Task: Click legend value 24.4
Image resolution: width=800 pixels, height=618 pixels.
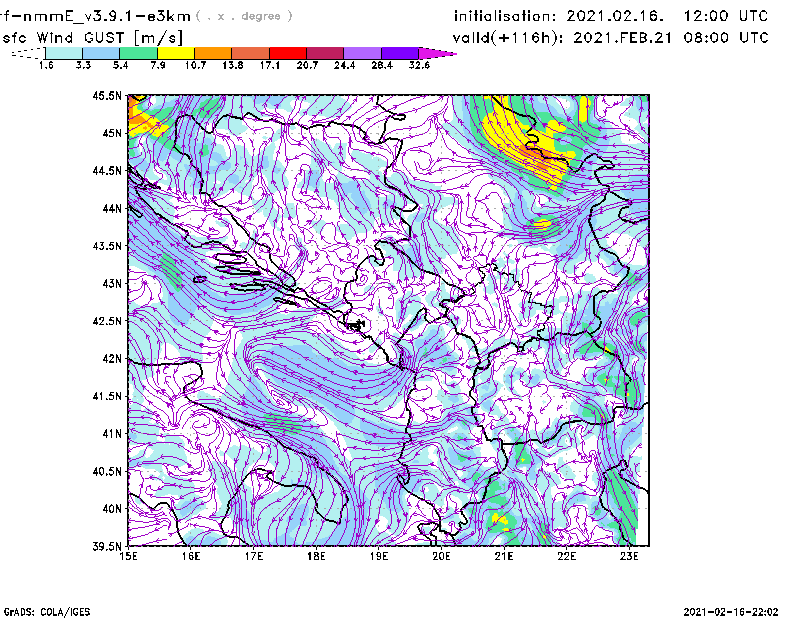Action: click(344, 65)
